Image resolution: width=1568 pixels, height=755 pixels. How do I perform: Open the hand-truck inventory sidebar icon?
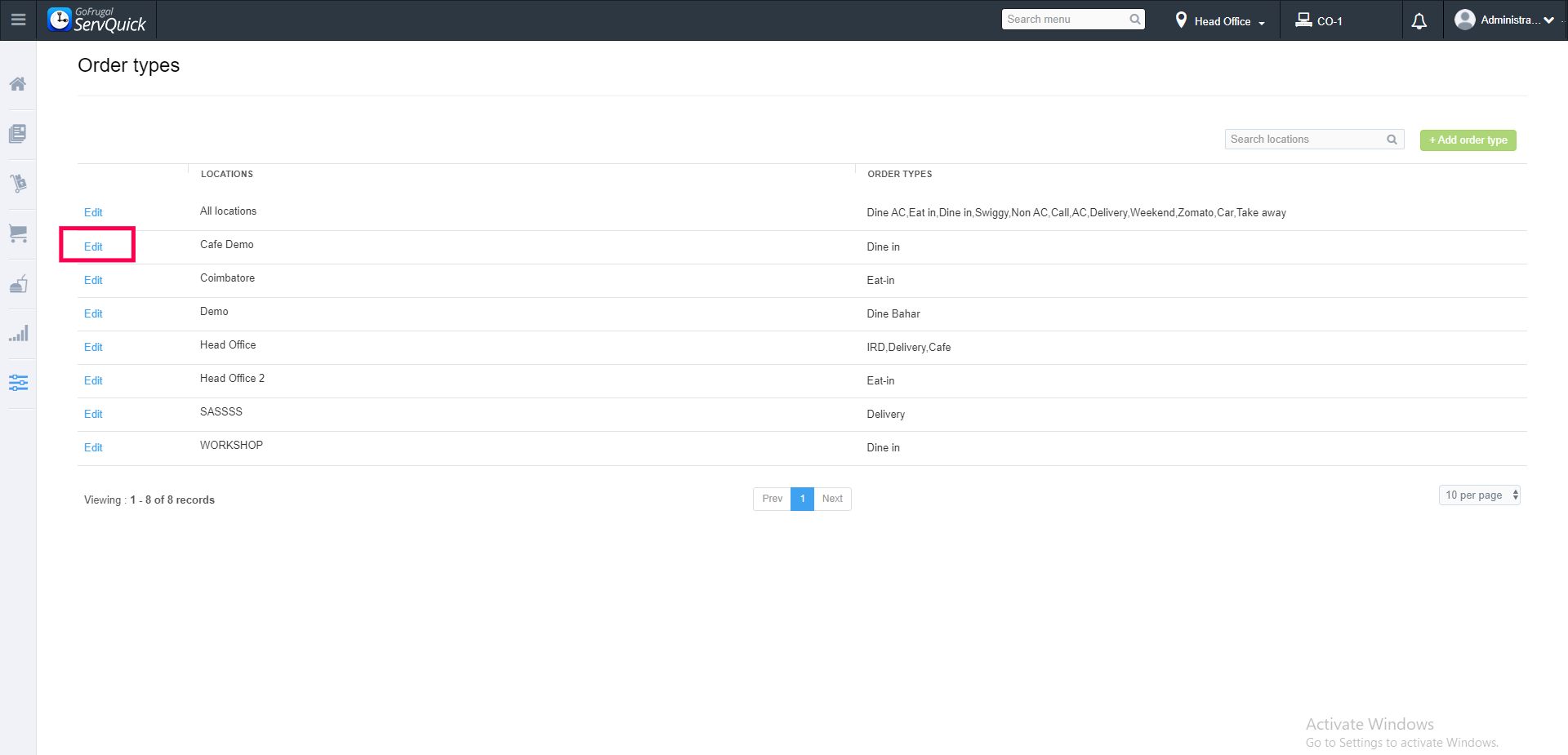point(18,184)
